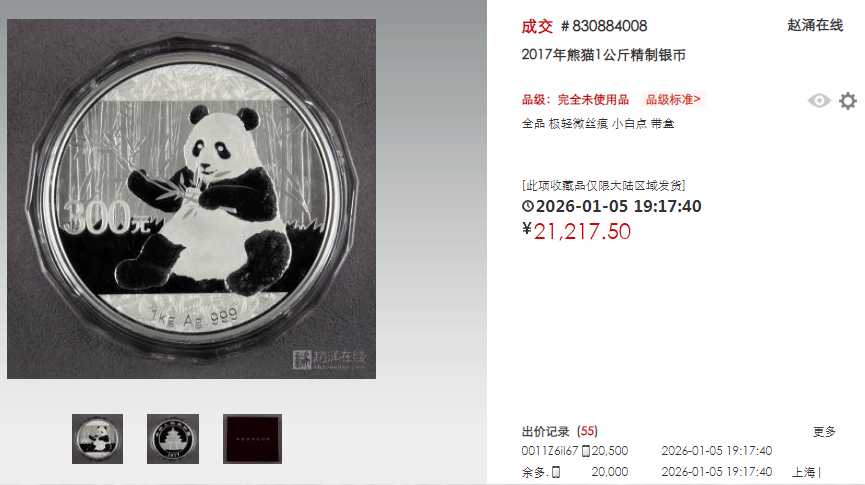This screenshot has width=865, height=485.
Task: Open the gear settings icon
Action: click(848, 100)
